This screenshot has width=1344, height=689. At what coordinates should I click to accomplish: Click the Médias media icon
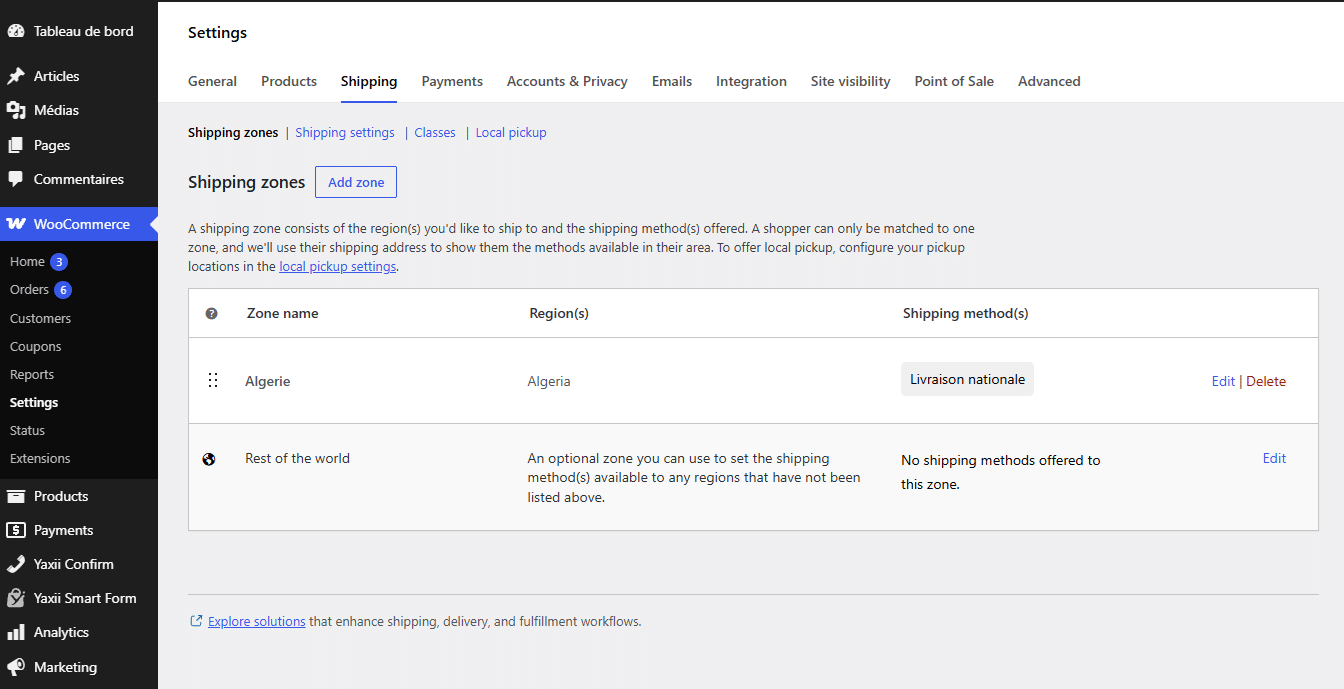click(15, 110)
